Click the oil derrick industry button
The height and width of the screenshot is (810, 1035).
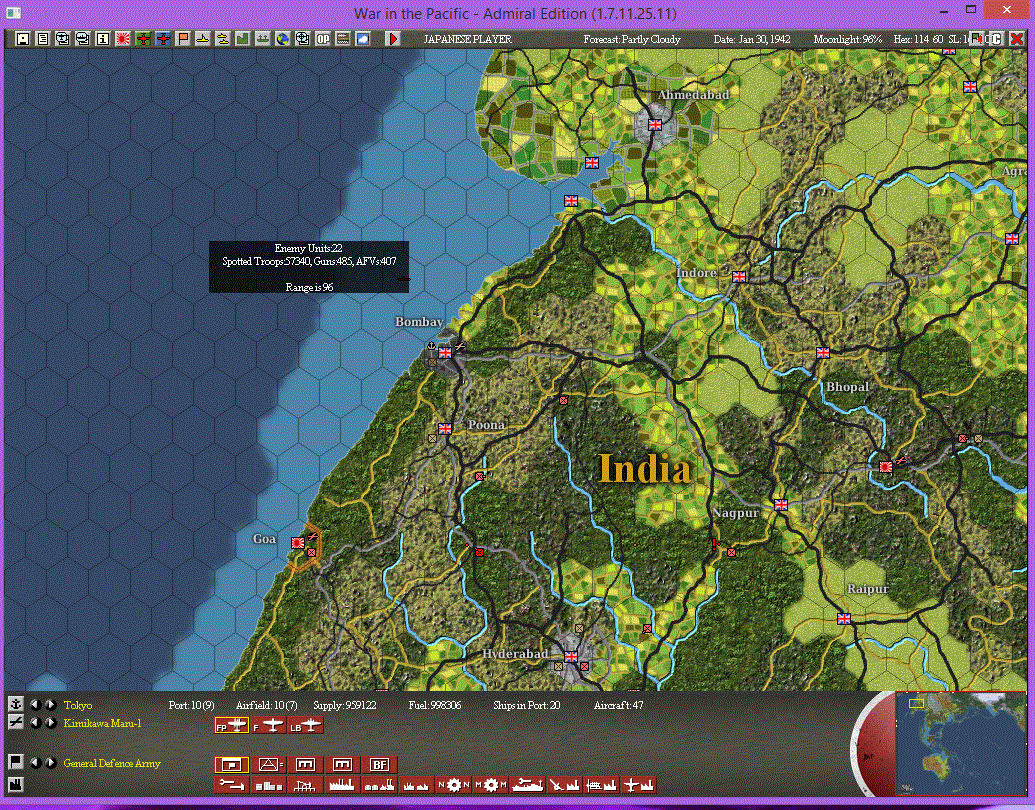[306, 785]
